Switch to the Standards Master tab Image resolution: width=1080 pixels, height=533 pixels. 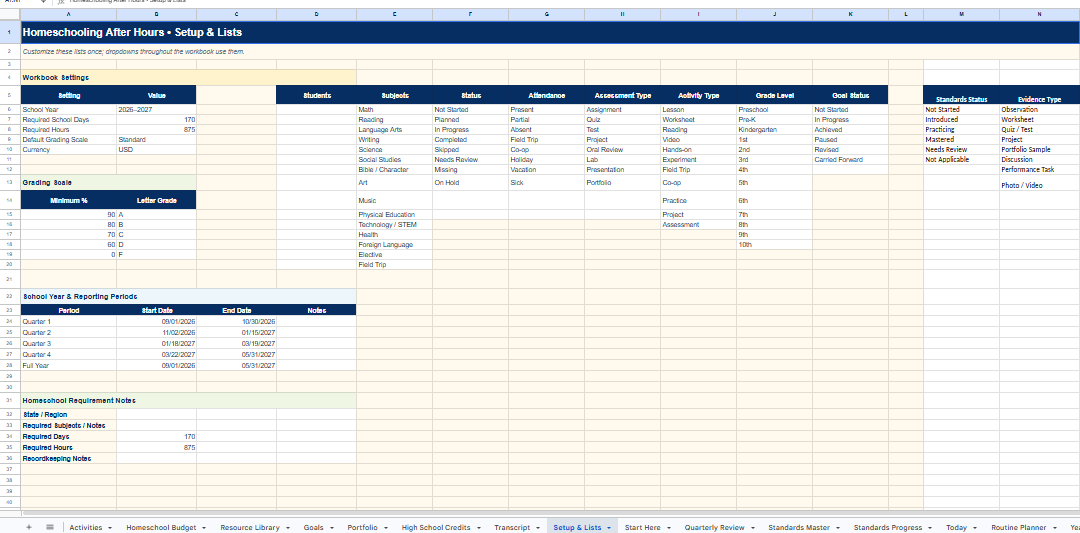(x=799, y=527)
